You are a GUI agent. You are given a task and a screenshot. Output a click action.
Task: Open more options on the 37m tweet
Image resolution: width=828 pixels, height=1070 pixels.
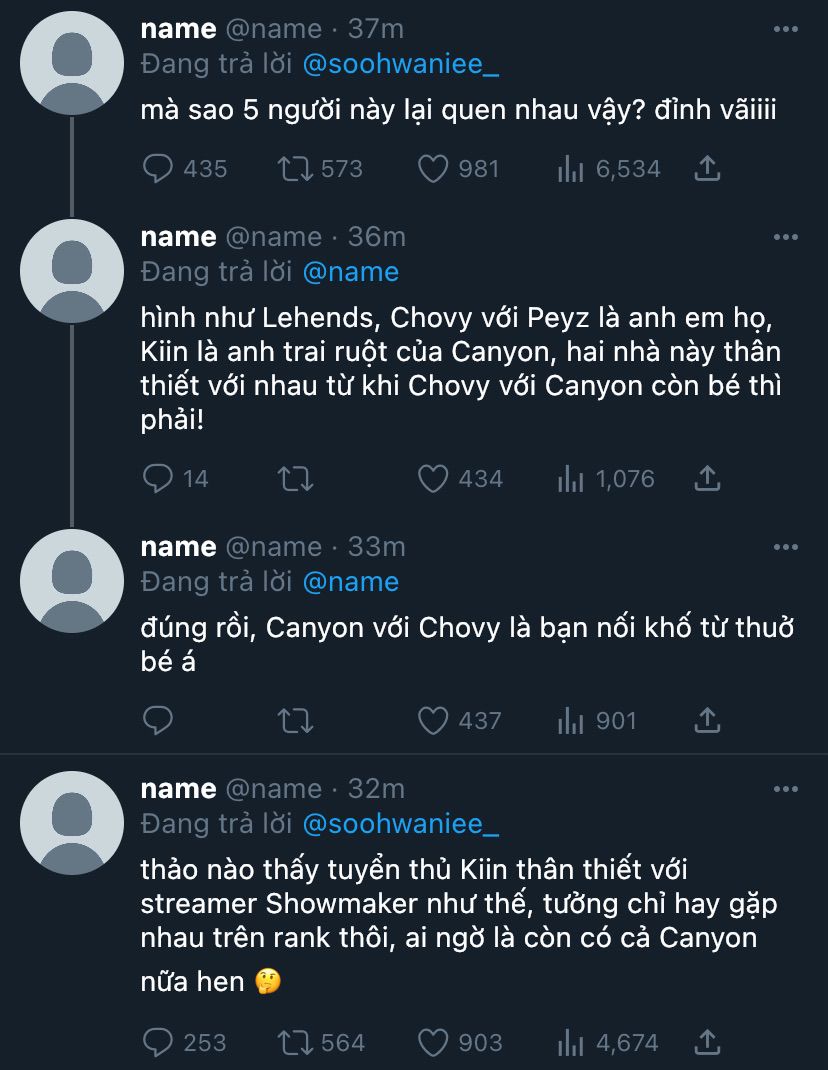[x=786, y=29]
